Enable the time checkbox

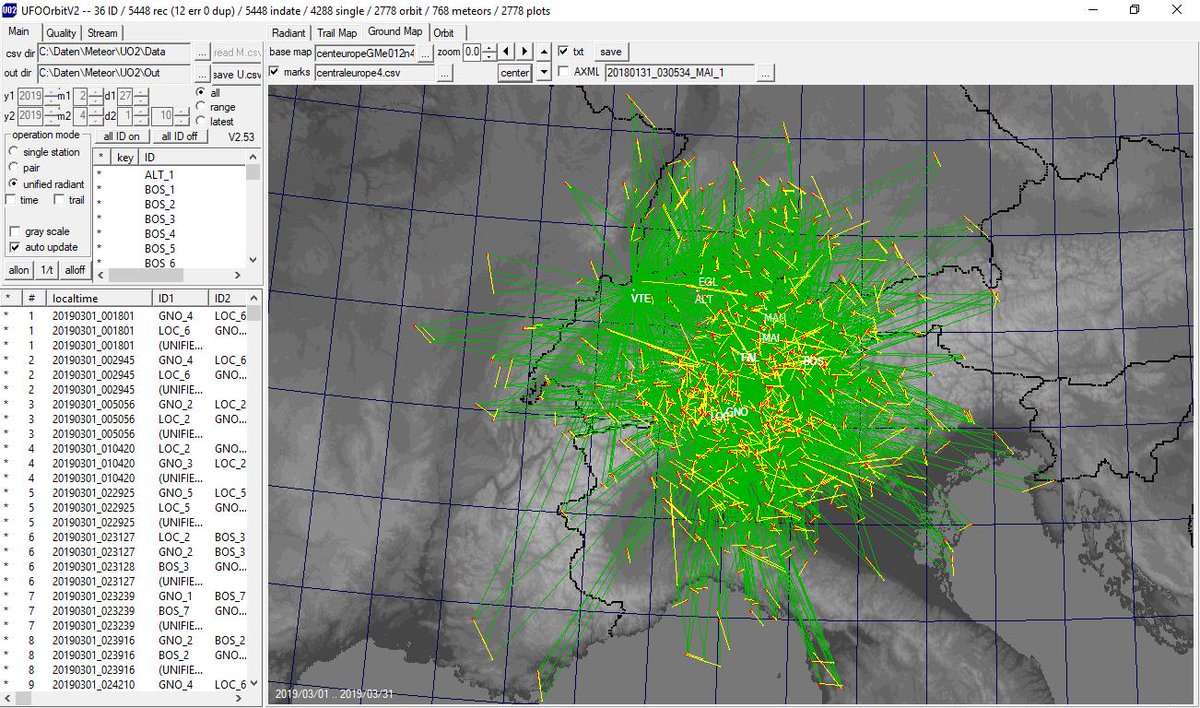11,200
